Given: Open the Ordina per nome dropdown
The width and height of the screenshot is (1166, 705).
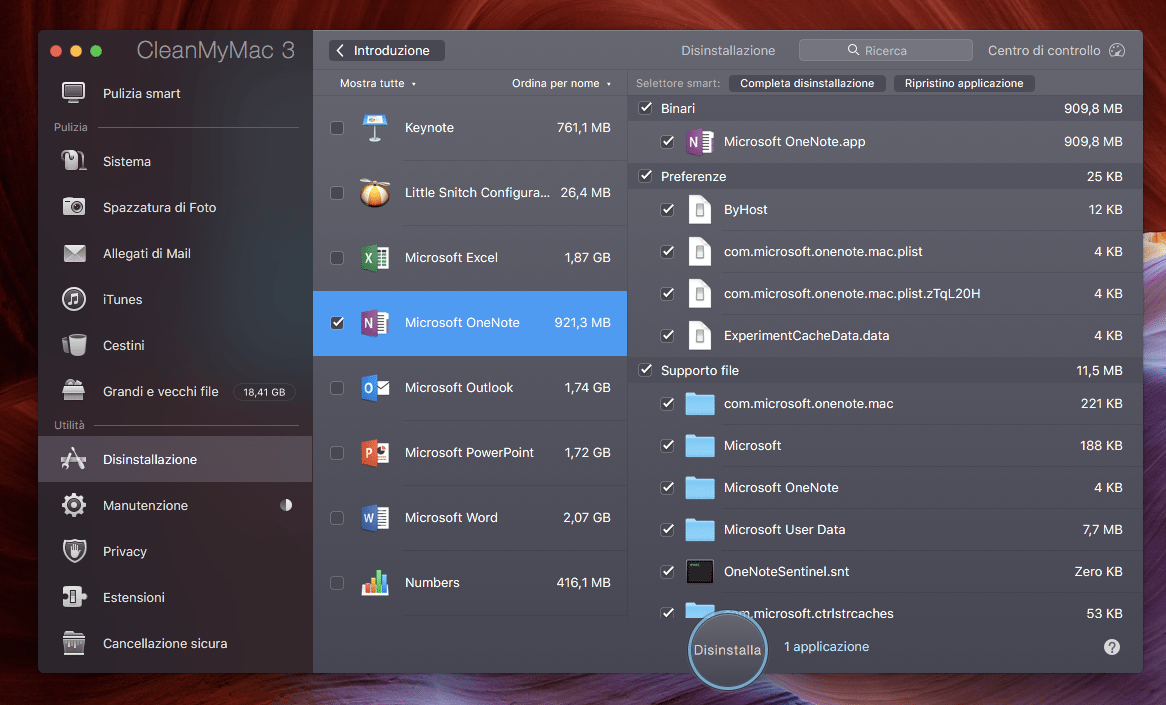Looking at the screenshot, I should click(561, 84).
